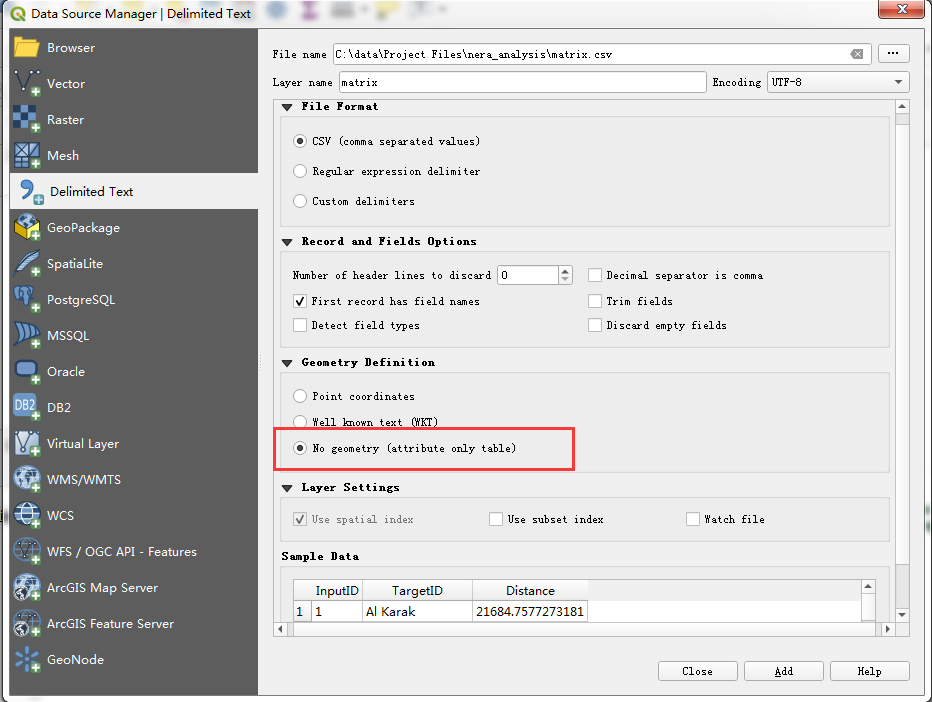Screen dimensions: 932x702
Task: Enable Use subset index
Action: click(496, 519)
